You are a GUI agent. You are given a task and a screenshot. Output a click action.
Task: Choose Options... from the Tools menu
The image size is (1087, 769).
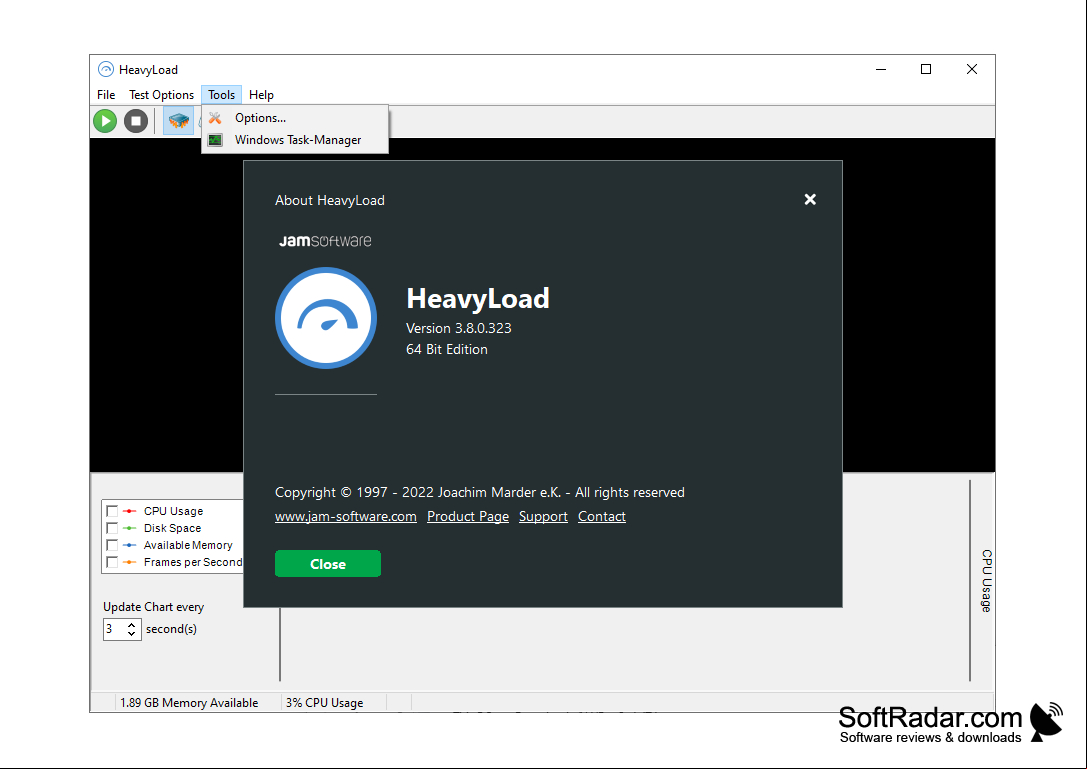[x=295, y=118]
